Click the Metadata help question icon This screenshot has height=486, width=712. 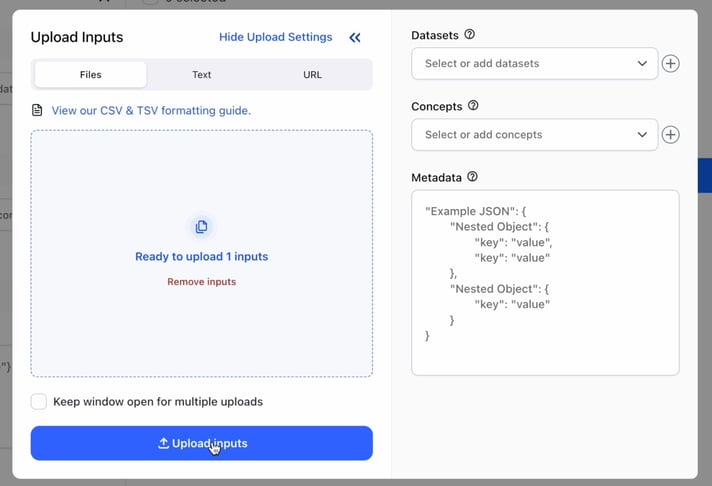[472, 177]
